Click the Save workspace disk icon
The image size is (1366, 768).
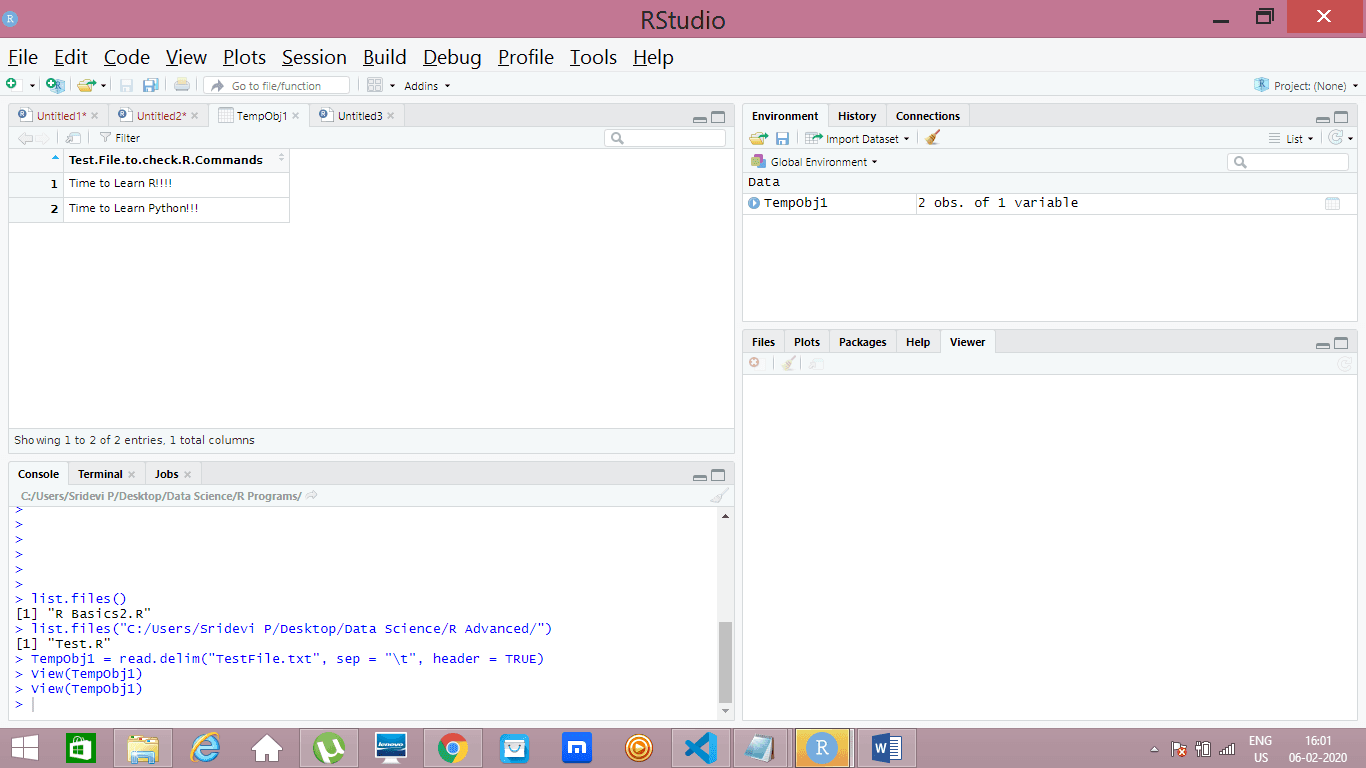tap(782, 138)
